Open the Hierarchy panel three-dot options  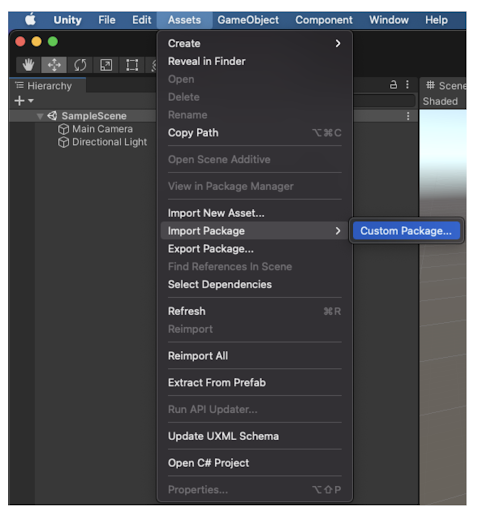point(407,85)
